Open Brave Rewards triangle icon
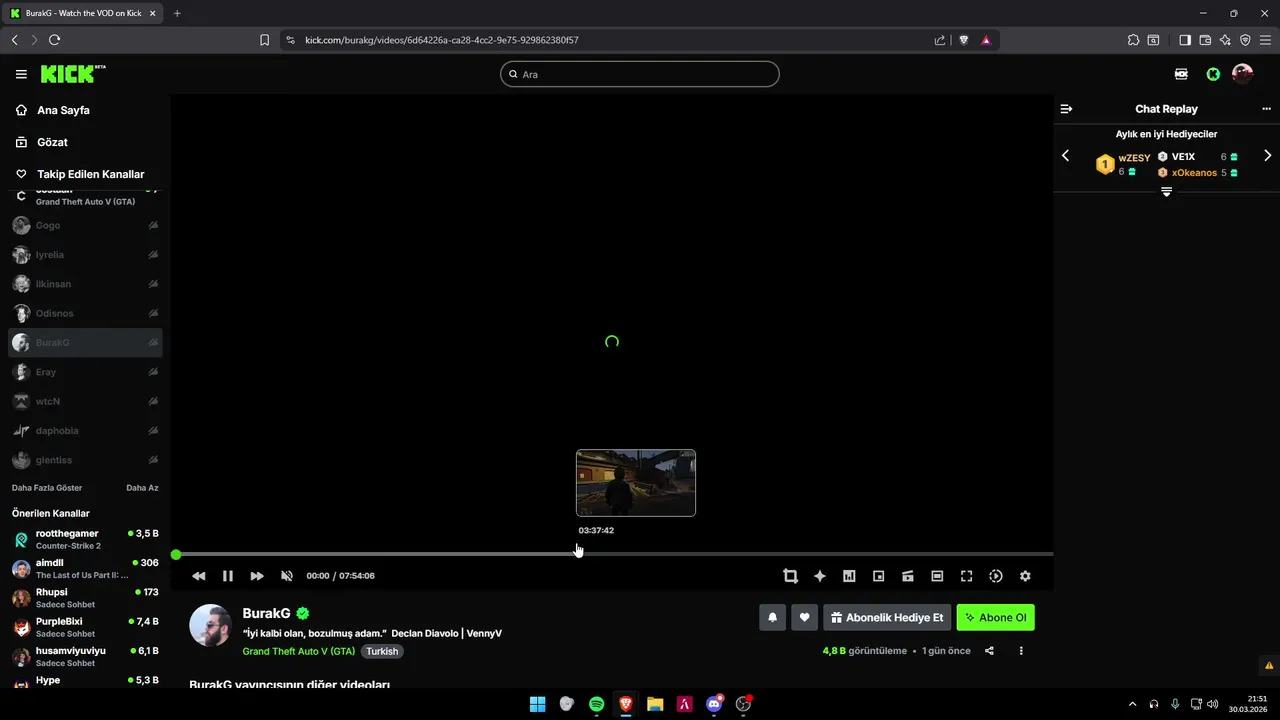The height and width of the screenshot is (720, 1280). (x=986, y=40)
